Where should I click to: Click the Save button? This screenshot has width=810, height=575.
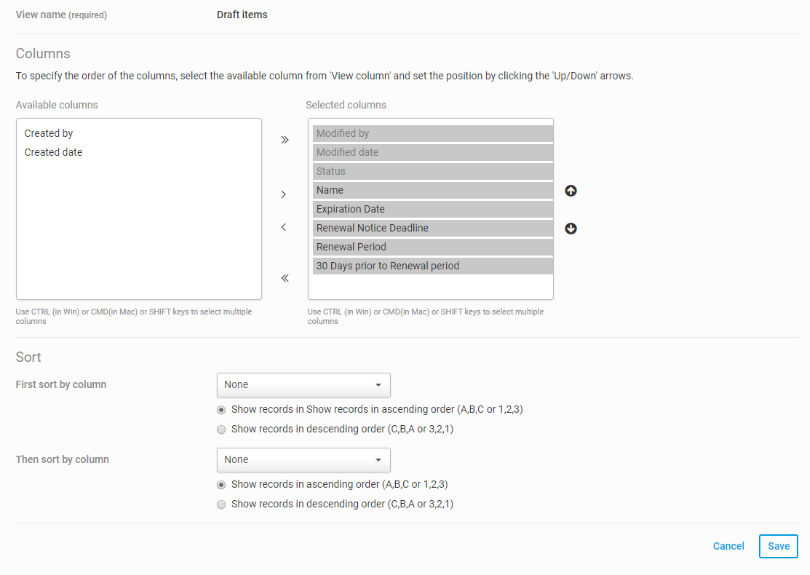coord(778,546)
